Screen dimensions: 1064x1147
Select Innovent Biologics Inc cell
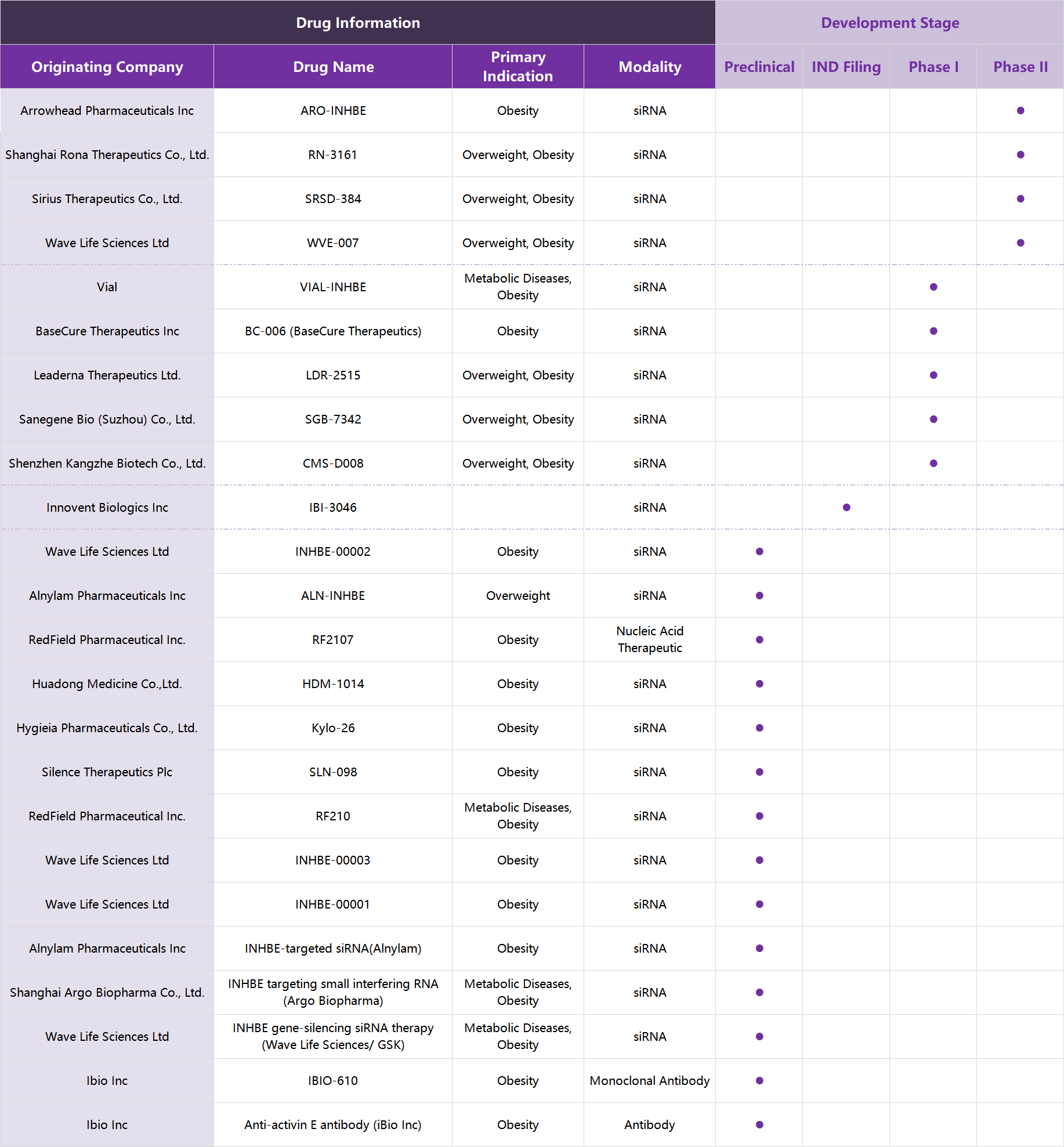[x=107, y=508]
